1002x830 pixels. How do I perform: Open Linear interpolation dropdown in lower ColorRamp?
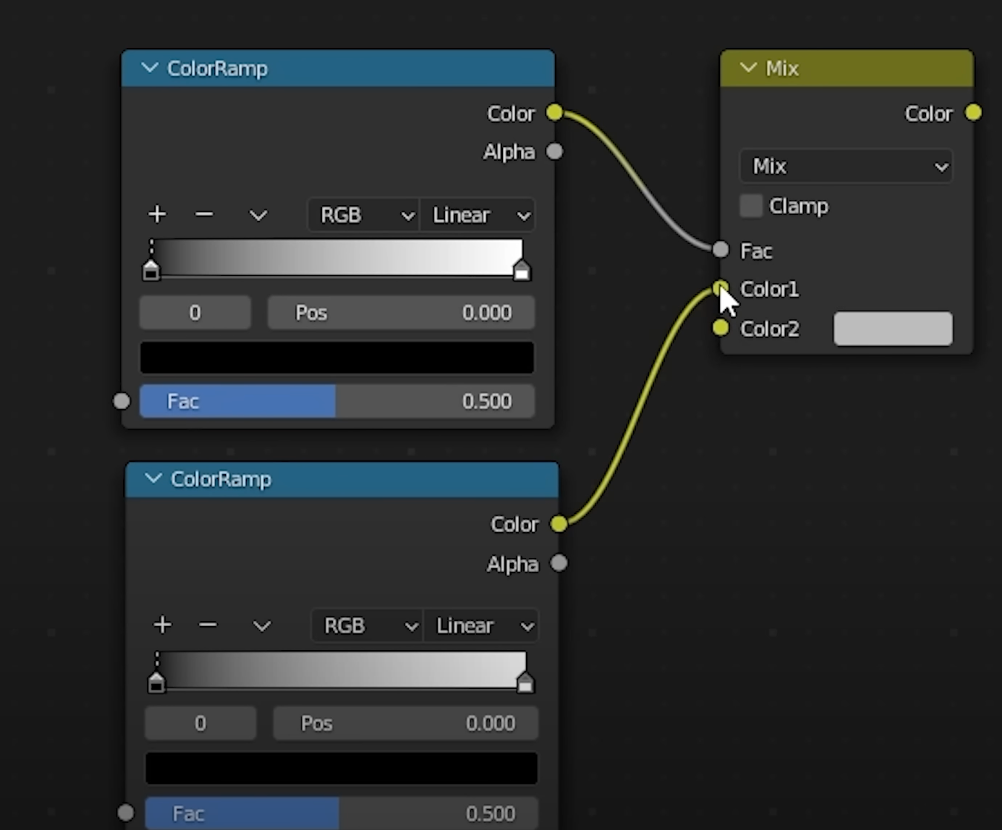point(481,626)
